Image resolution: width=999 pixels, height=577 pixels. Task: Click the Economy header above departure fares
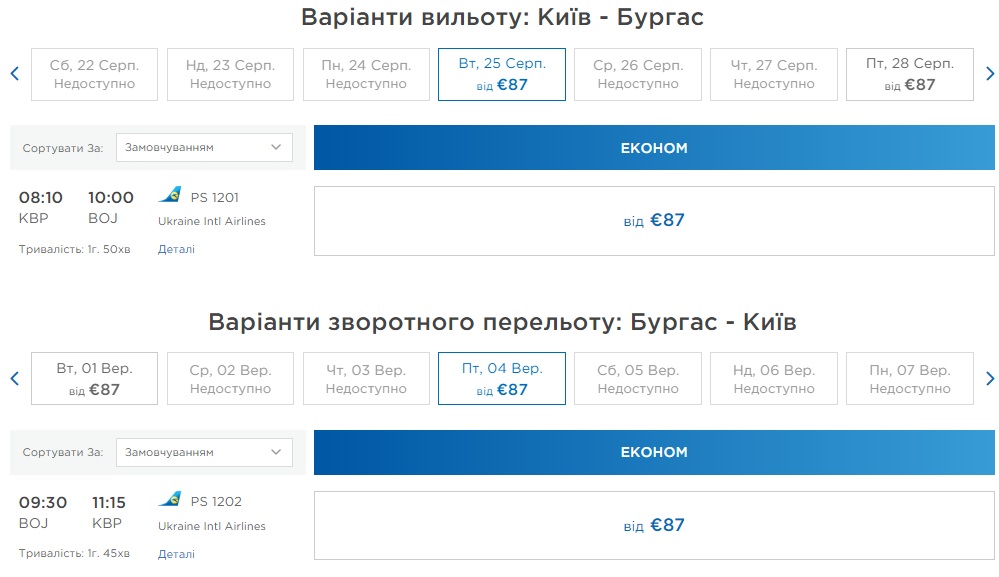click(x=654, y=148)
